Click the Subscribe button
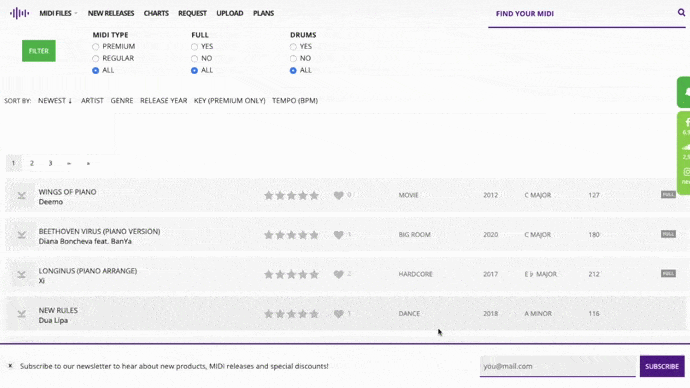The width and height of the screenshot is (690, 388). (x=662, y=366)
